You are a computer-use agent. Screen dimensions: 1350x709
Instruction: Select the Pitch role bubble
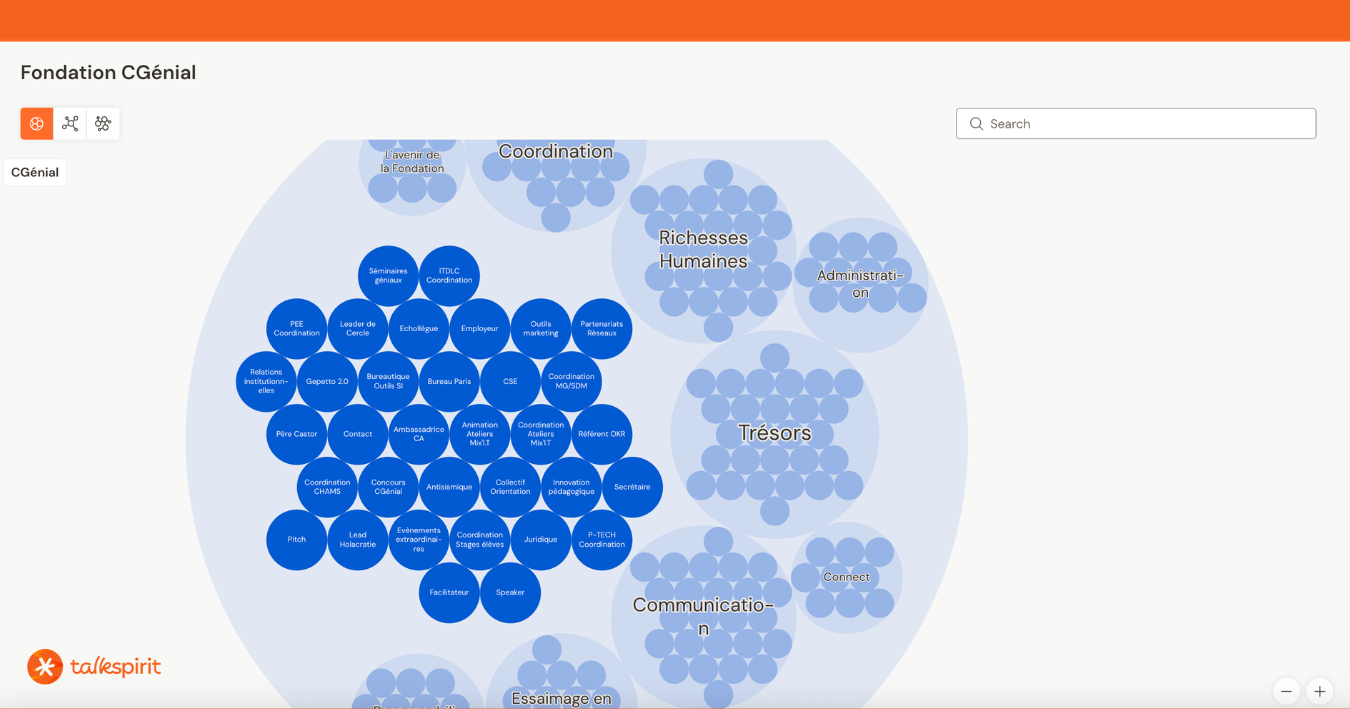pos(297,540)
